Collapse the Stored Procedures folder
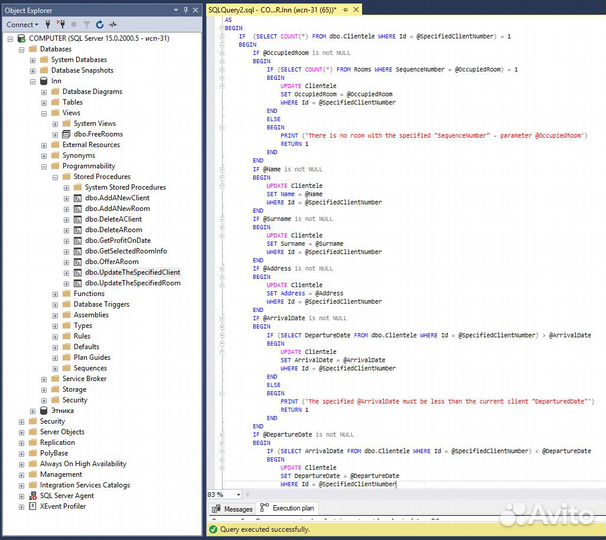 tap(55, 177)
